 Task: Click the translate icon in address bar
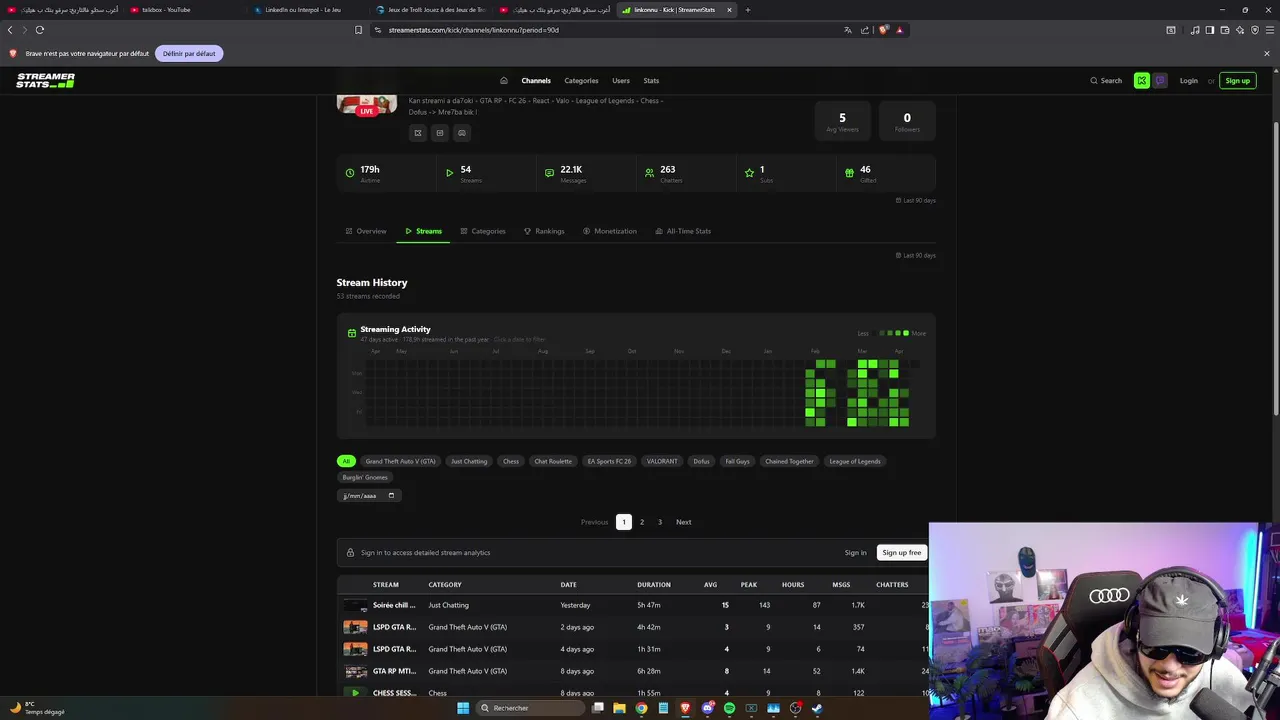[x=848, y=30]
